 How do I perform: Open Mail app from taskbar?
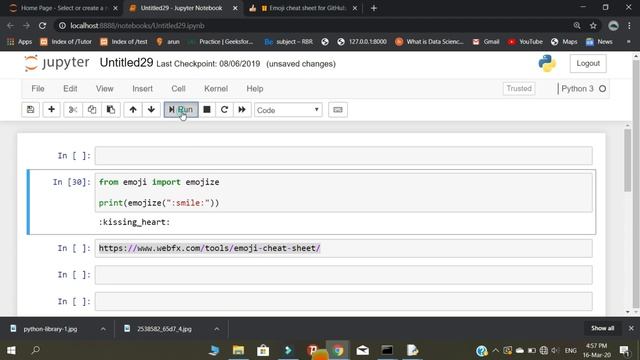(x=362, y=350)
